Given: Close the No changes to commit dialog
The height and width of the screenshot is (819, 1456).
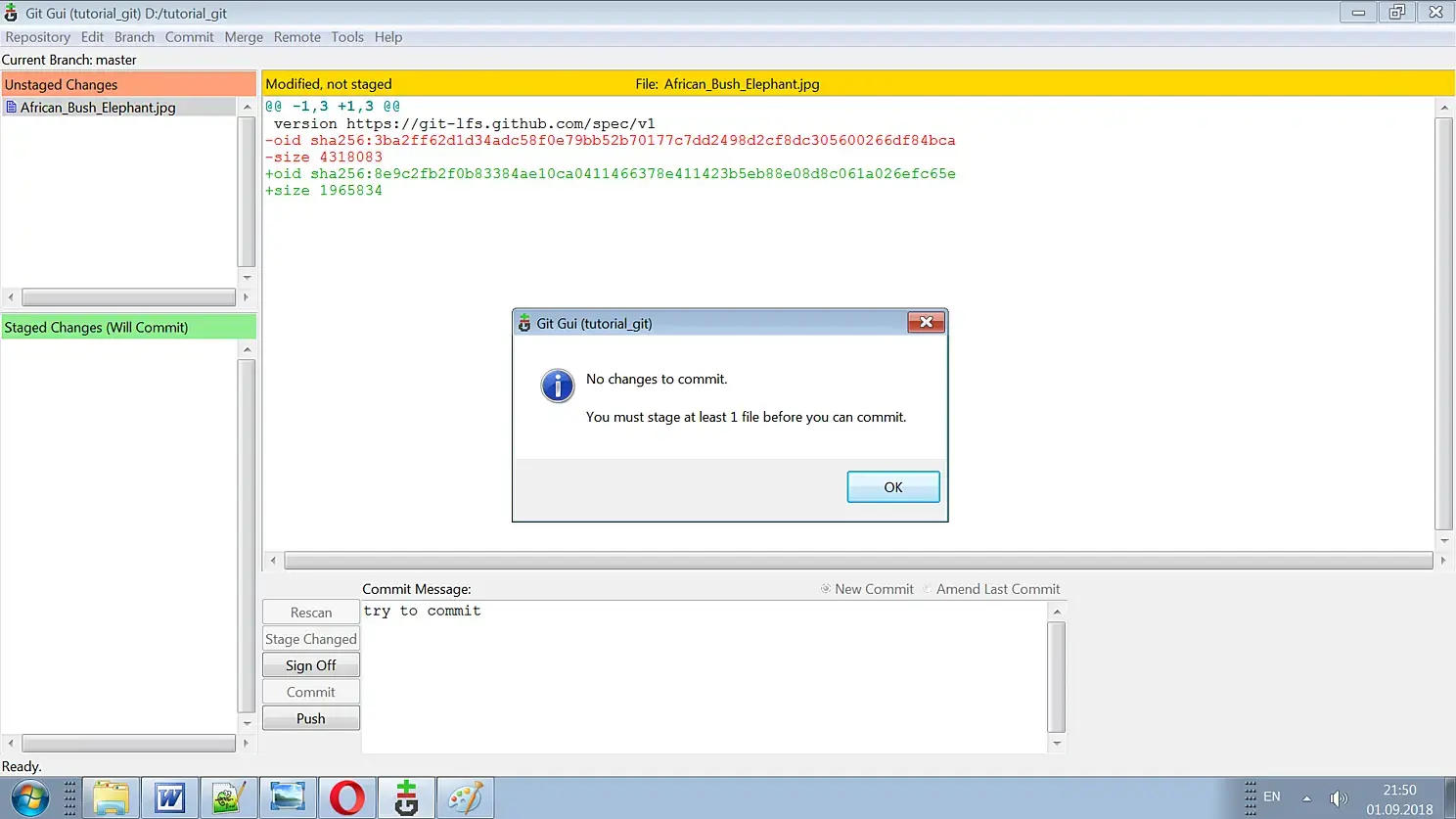Looking at the screenshot, I should [x=926, y=322].
